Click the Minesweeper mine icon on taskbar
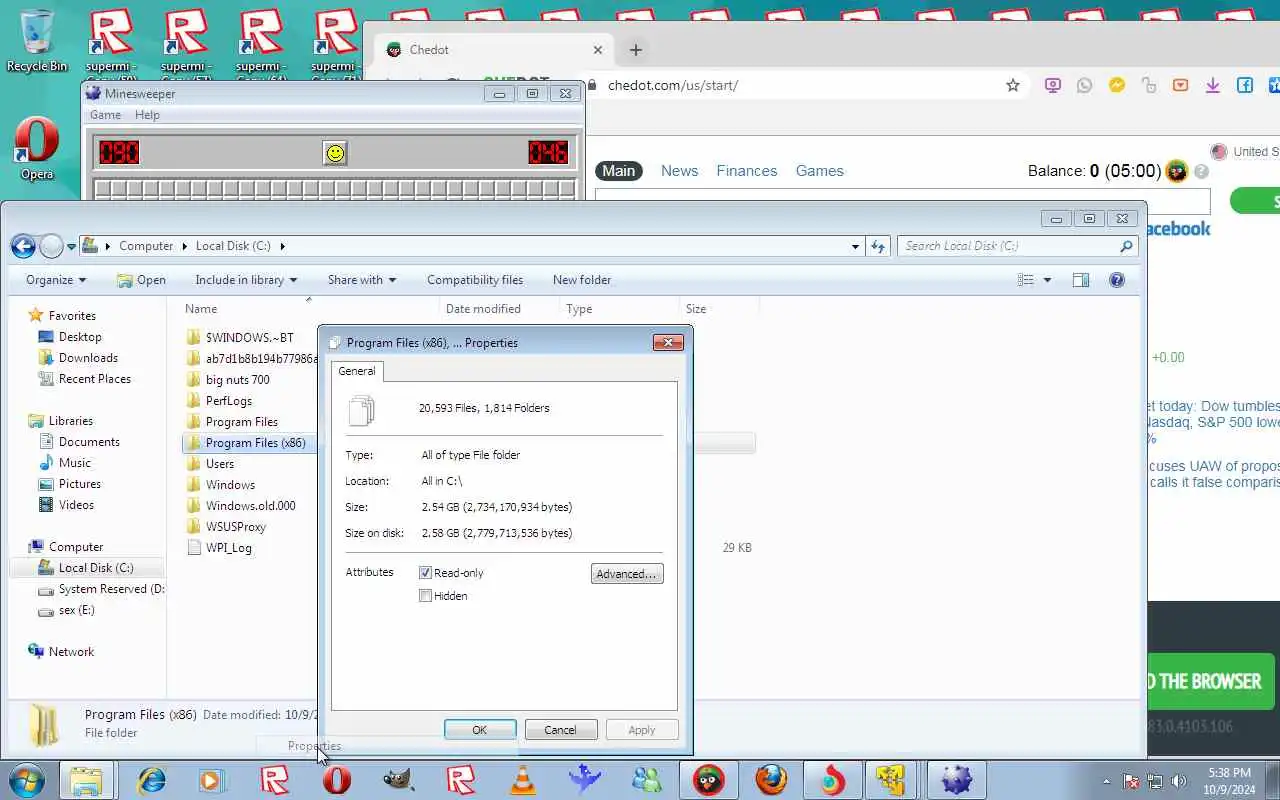 click(957, 780)
